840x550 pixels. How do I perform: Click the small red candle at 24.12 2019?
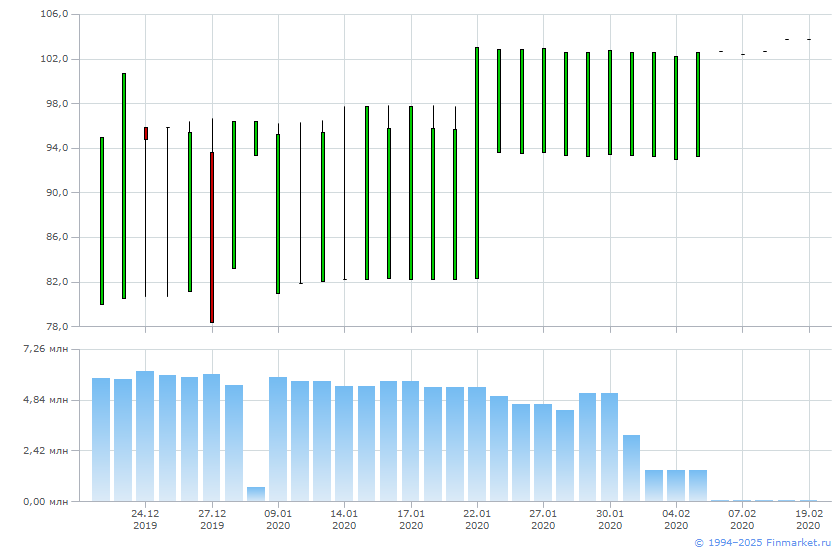[146, 133]
